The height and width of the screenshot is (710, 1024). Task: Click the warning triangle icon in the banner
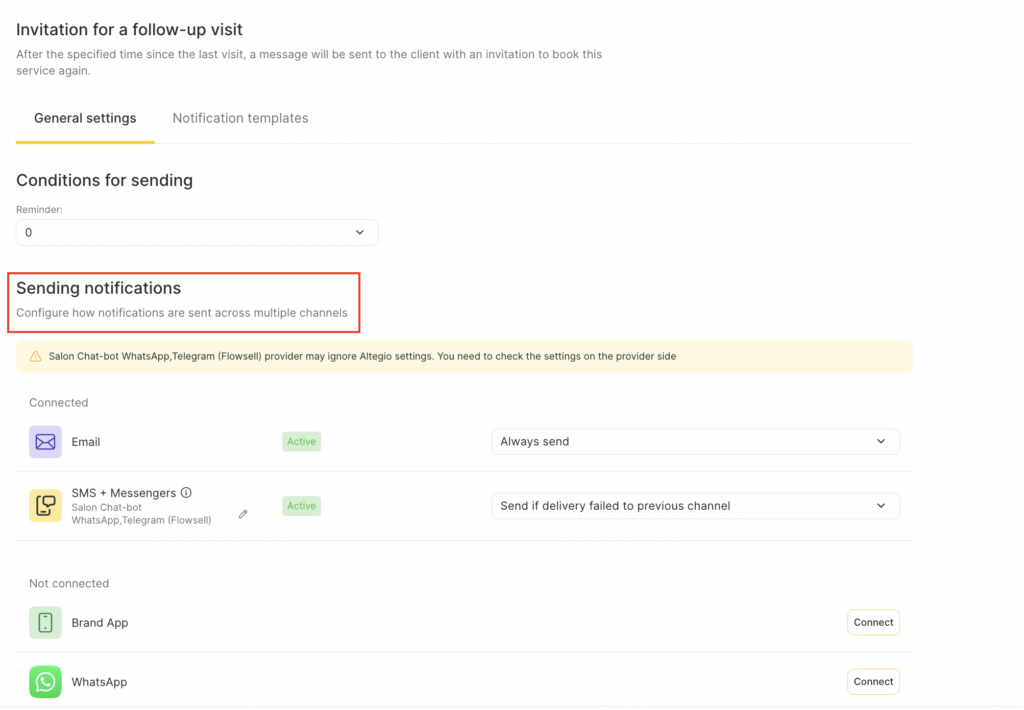(36, 356)
